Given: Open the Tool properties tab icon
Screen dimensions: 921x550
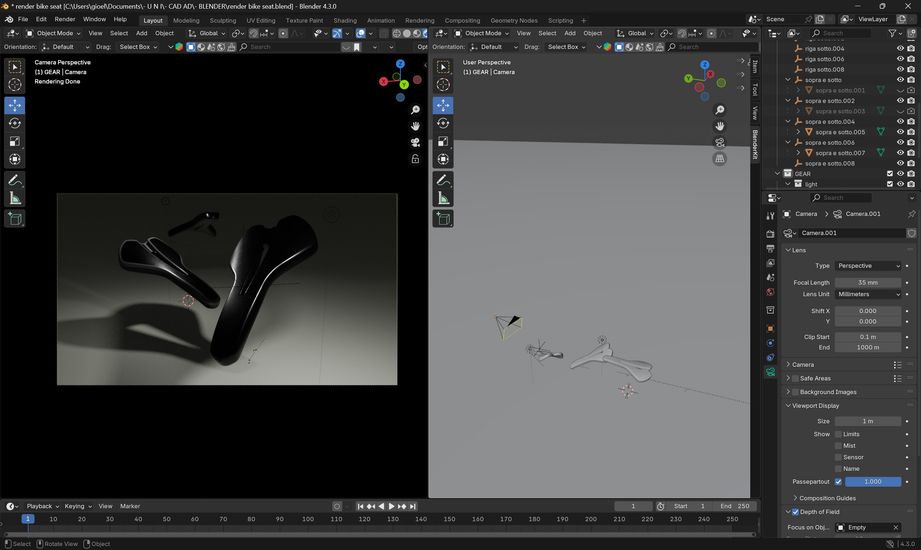Looking at the screenshot, I should pyautogui.click(x=770, y=216).
